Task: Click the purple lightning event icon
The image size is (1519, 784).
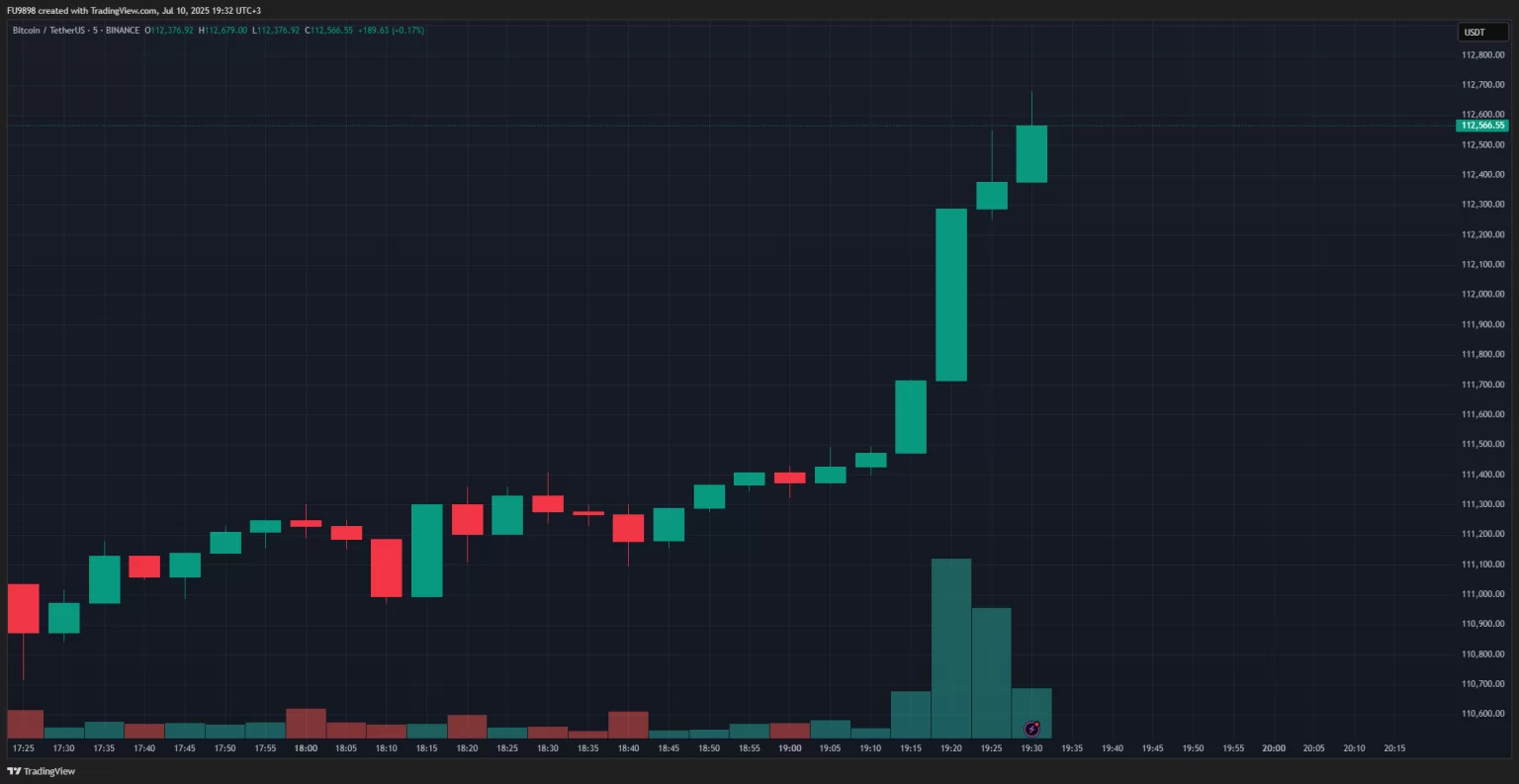Action: tap(1031, 729)
